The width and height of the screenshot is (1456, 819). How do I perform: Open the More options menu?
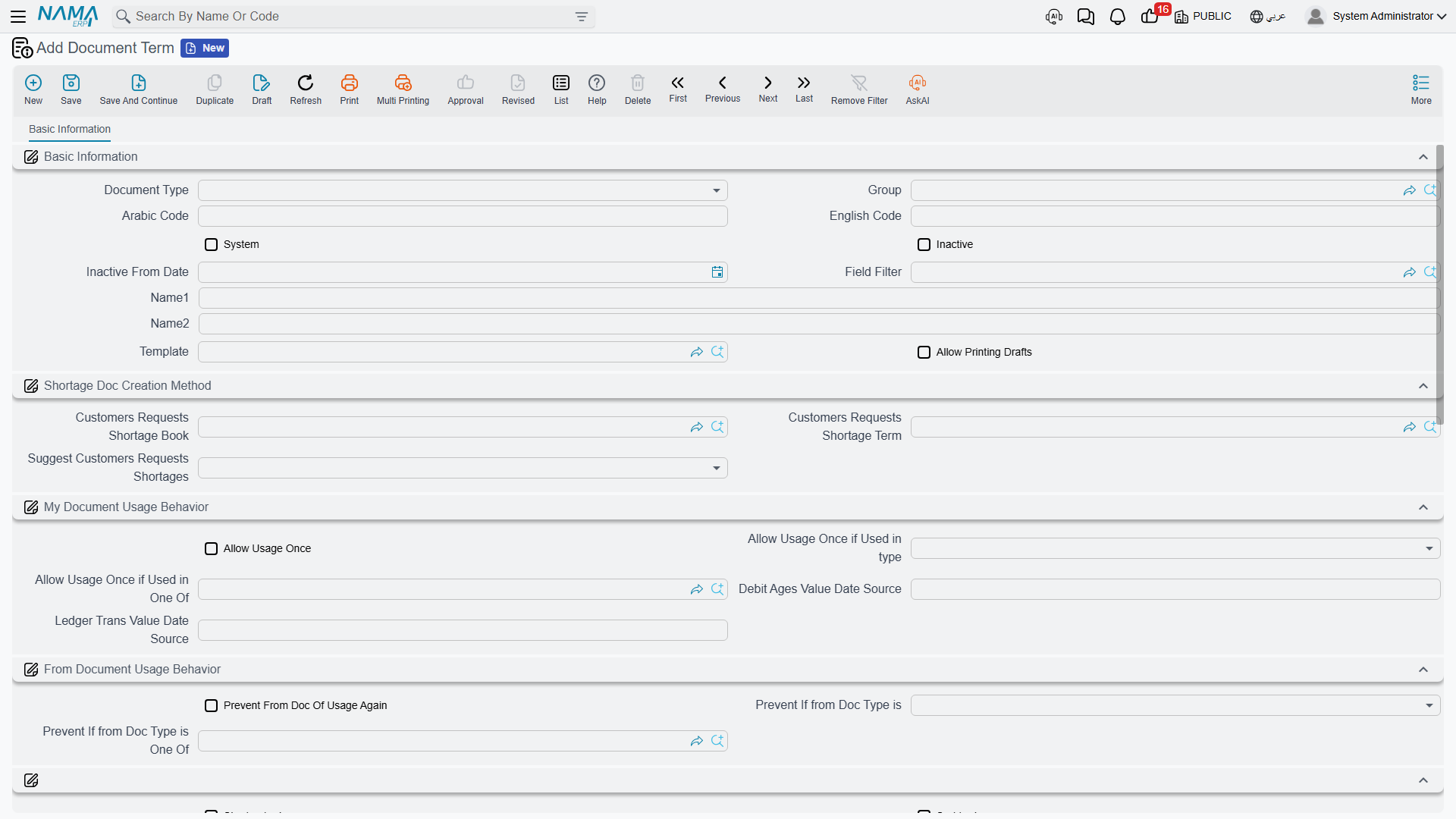coord(1421,89)
